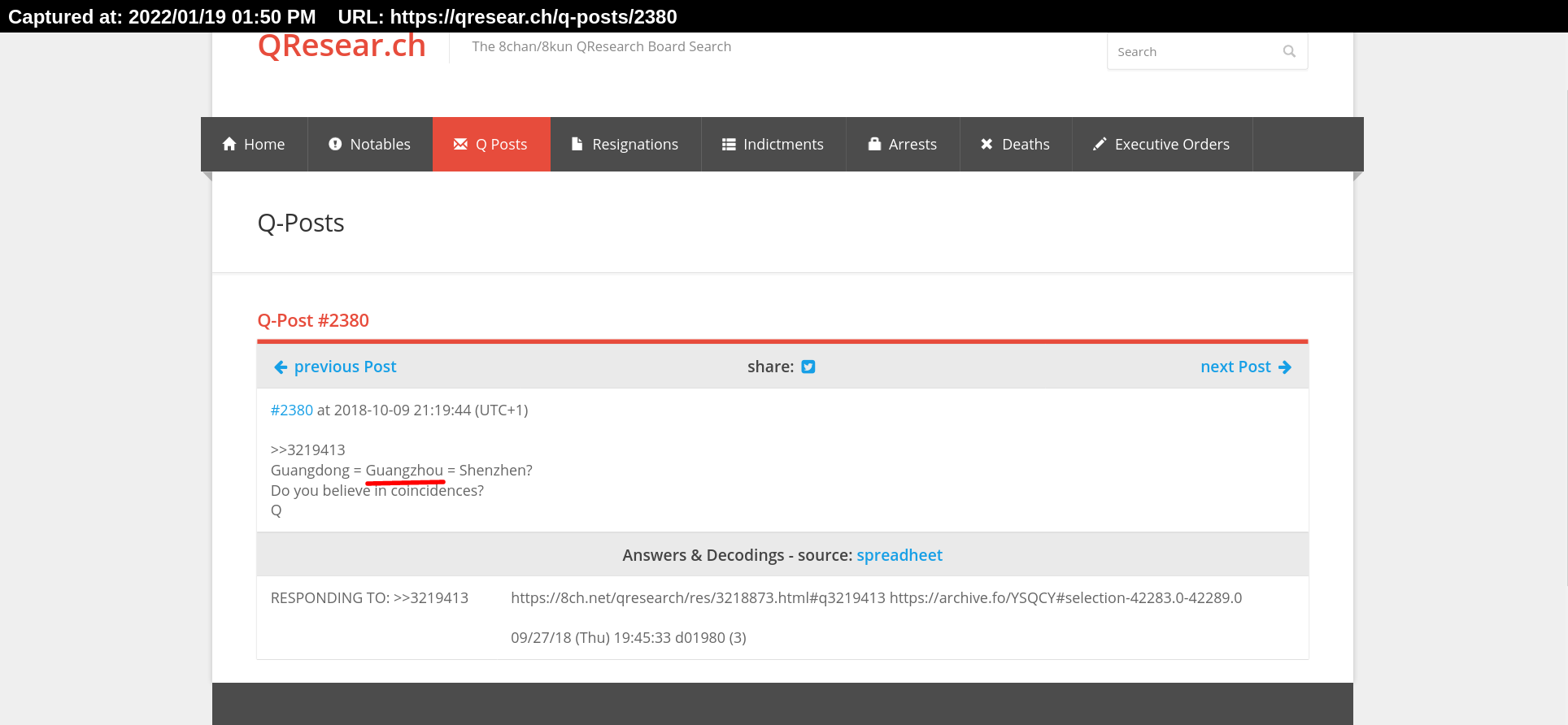This screenshot has width=1568, height=725.
Task: Open the Notables menu item
Action: (370, 144)
